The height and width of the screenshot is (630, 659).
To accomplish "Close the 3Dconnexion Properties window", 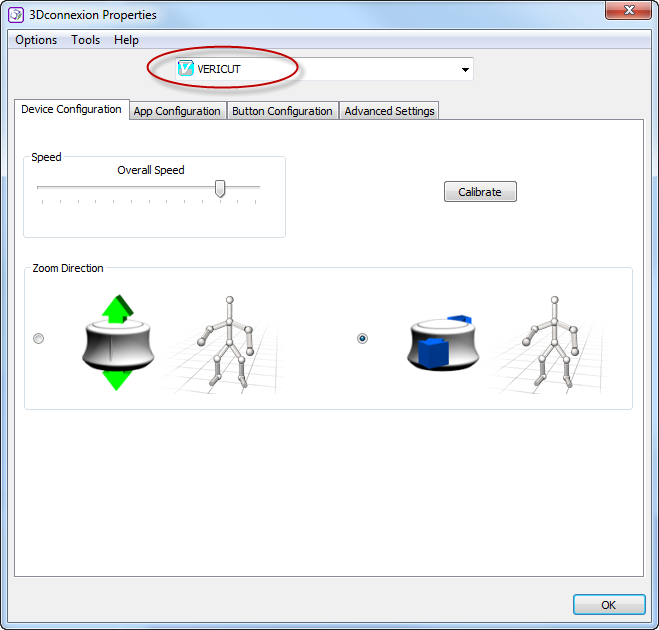I will 628,10.
